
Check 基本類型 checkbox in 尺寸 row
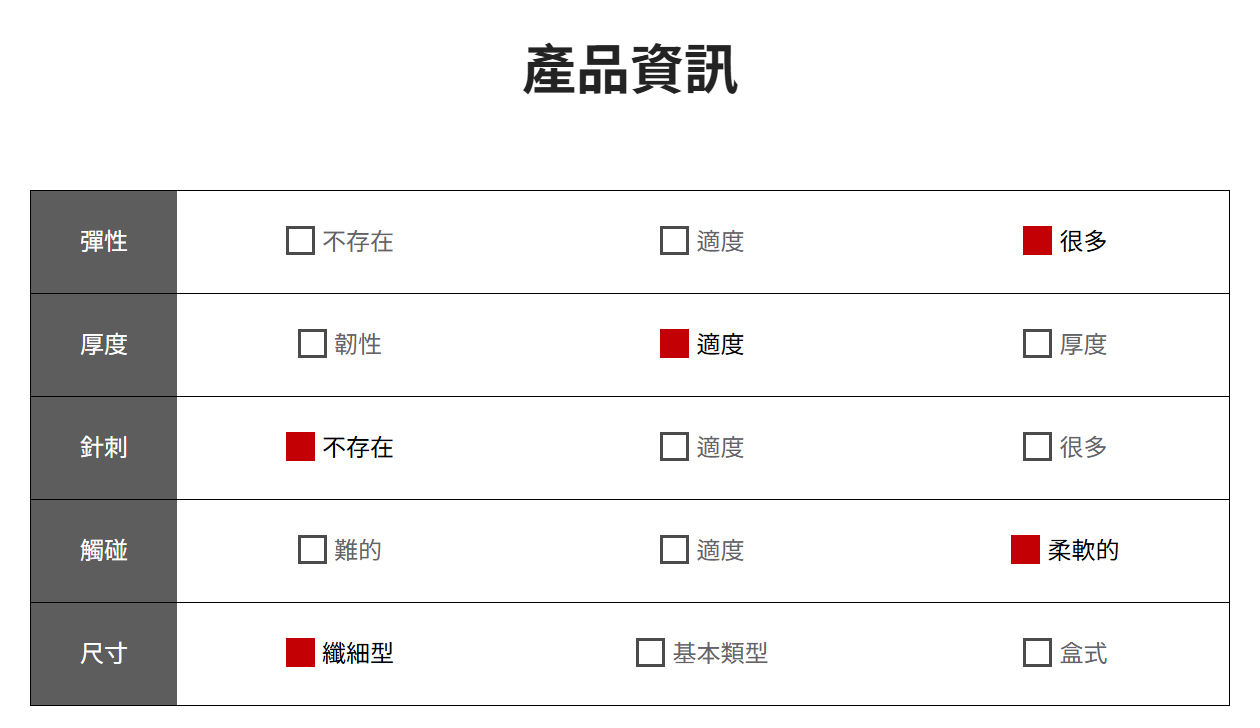click(x=650, y=653)
